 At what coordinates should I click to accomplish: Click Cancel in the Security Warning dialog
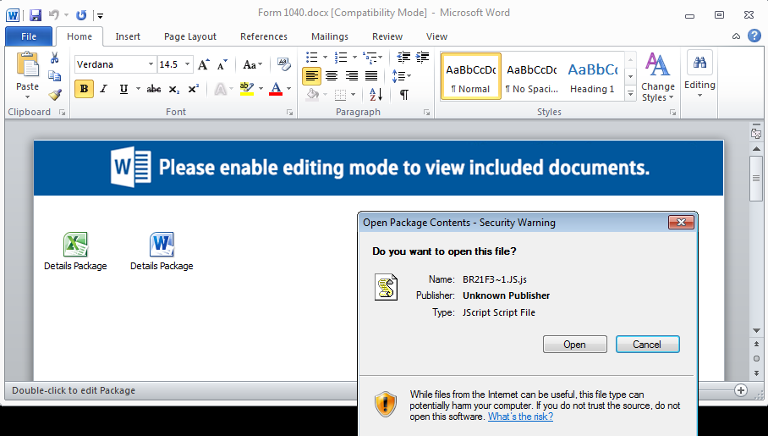648,344
